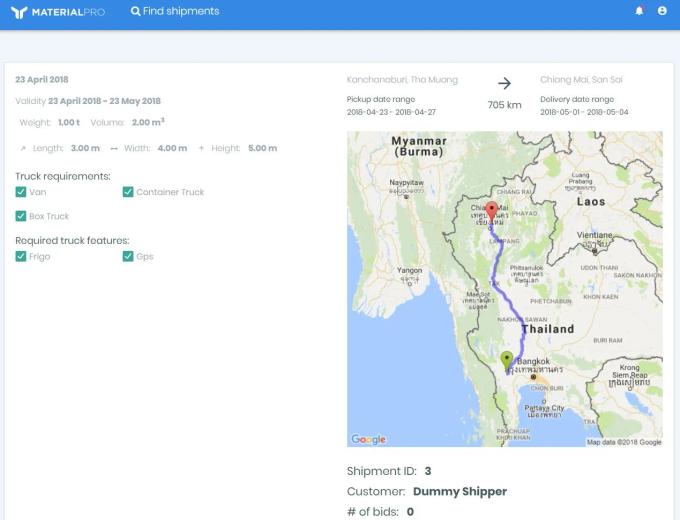Toggle the Gps checkbox
This screenshot has height=520, width=680.
(128, 256)
